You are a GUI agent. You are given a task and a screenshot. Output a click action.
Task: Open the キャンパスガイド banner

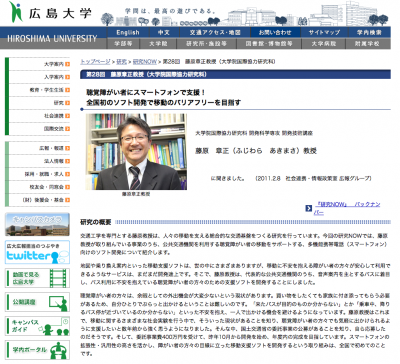point(37,326)
